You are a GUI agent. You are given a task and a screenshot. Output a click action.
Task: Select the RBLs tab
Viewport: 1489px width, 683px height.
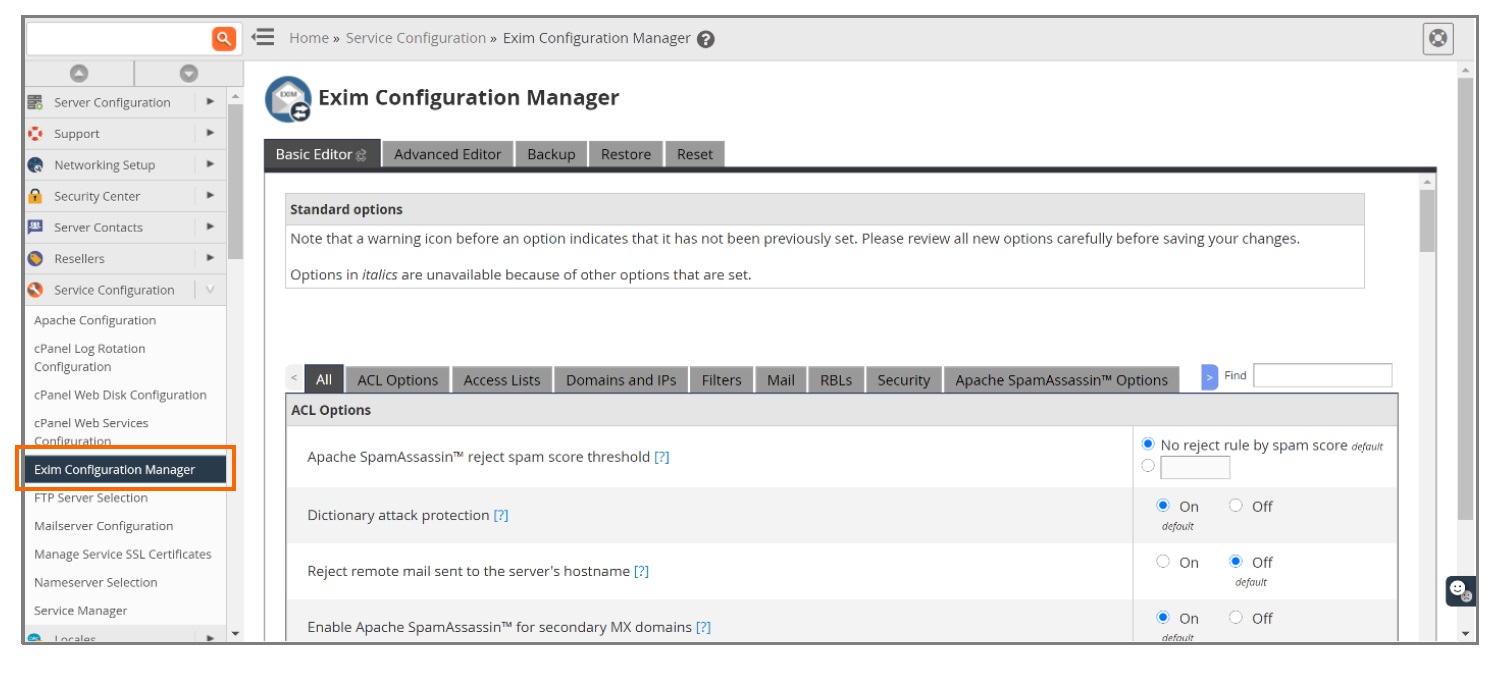tap(836, 380)
